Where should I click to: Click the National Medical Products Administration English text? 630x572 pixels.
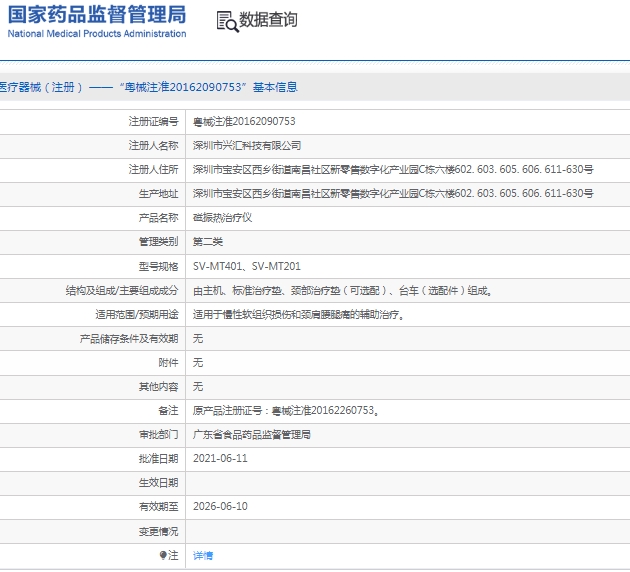coord(97,34)
